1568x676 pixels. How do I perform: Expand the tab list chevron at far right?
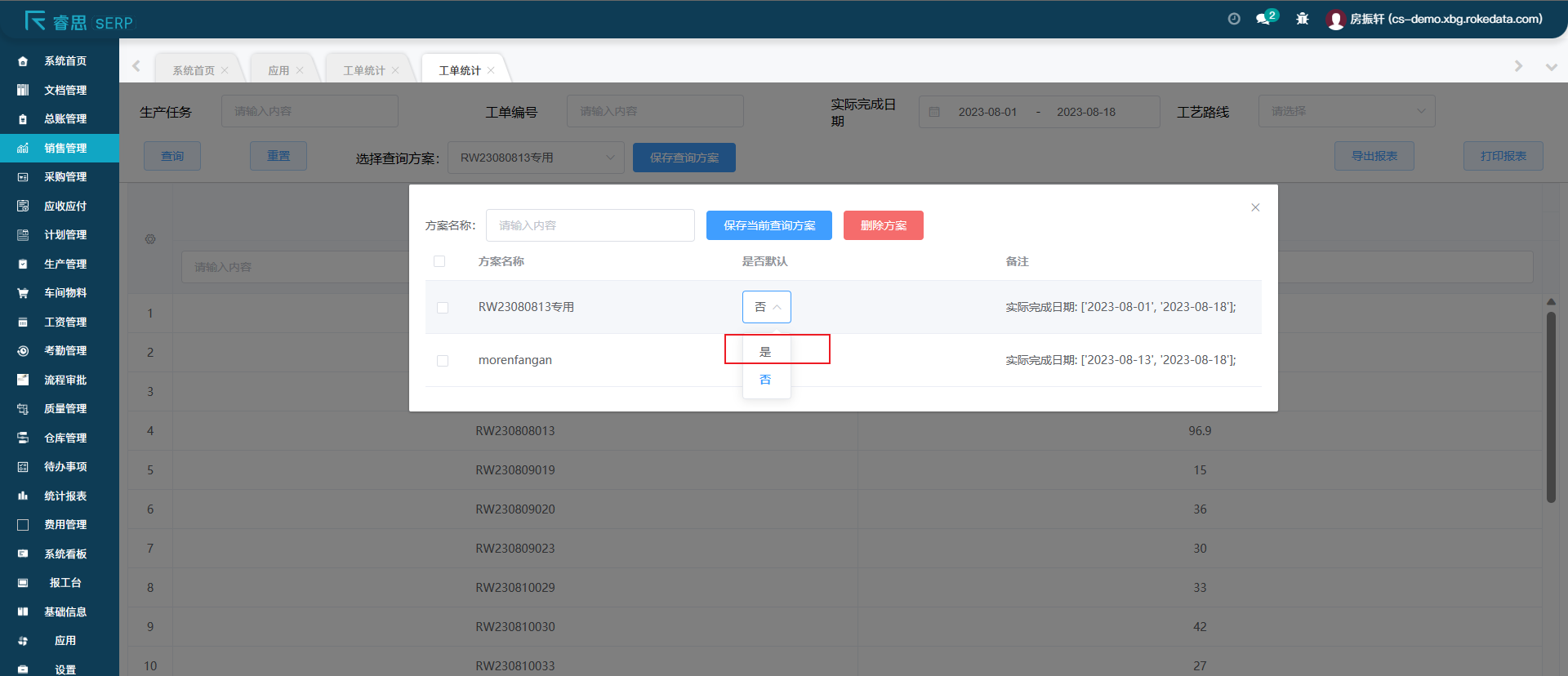pyautogui.click(x=1551, y=67)
